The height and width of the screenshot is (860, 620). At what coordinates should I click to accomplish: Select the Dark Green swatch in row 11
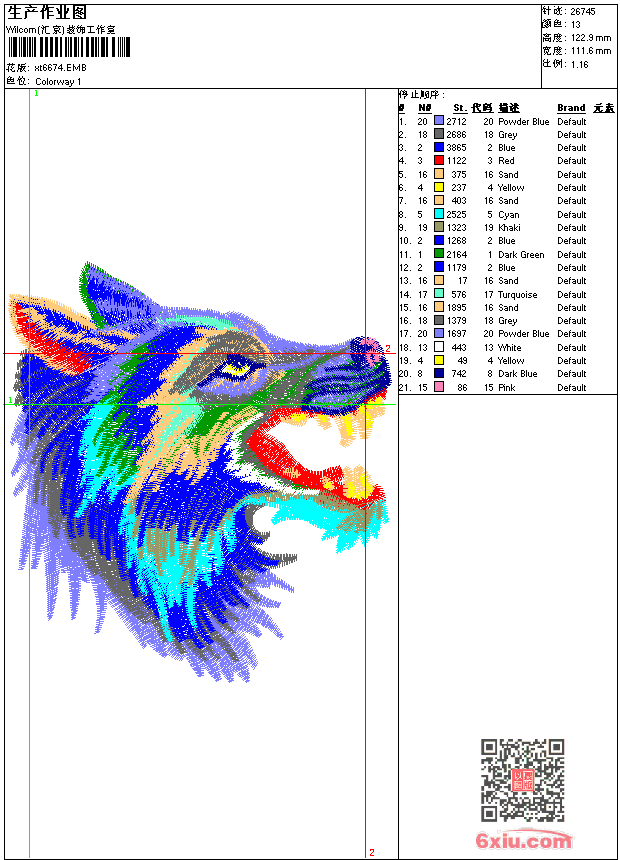point(439,254)
